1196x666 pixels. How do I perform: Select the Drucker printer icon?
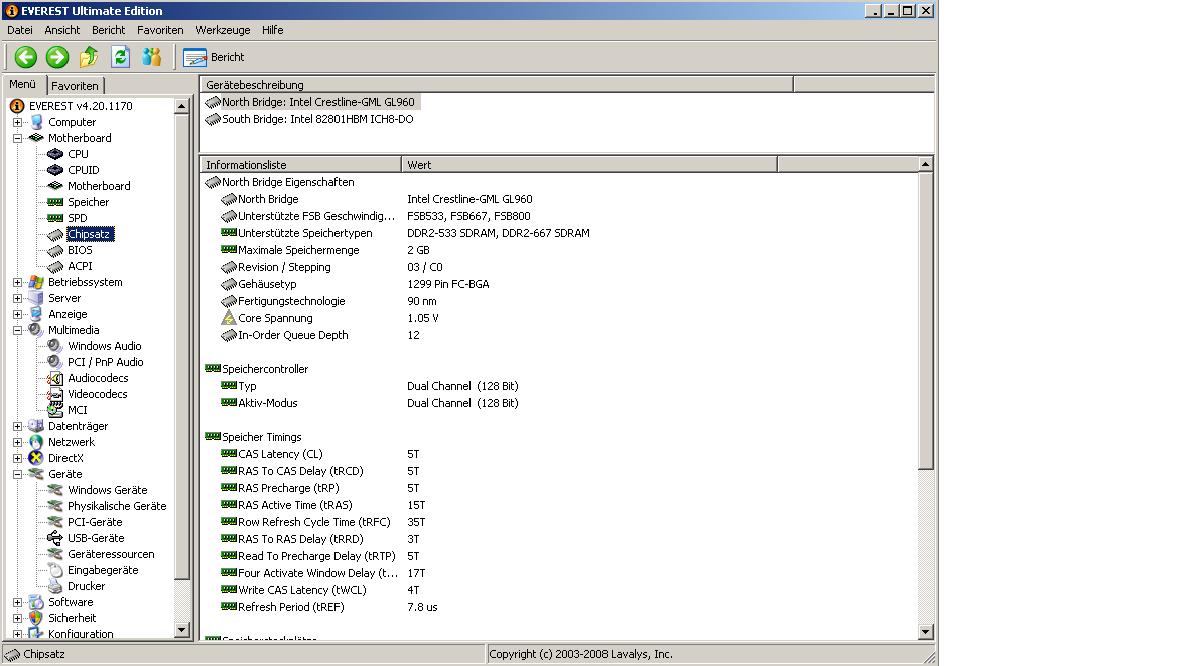(x=55, y=587)
